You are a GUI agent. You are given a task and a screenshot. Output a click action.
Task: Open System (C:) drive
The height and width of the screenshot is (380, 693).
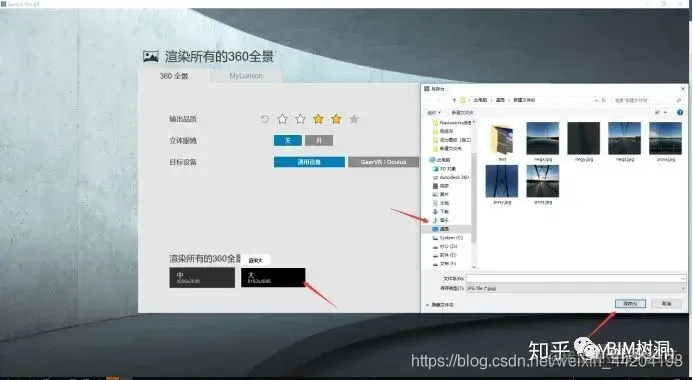[x=448, y=238]
